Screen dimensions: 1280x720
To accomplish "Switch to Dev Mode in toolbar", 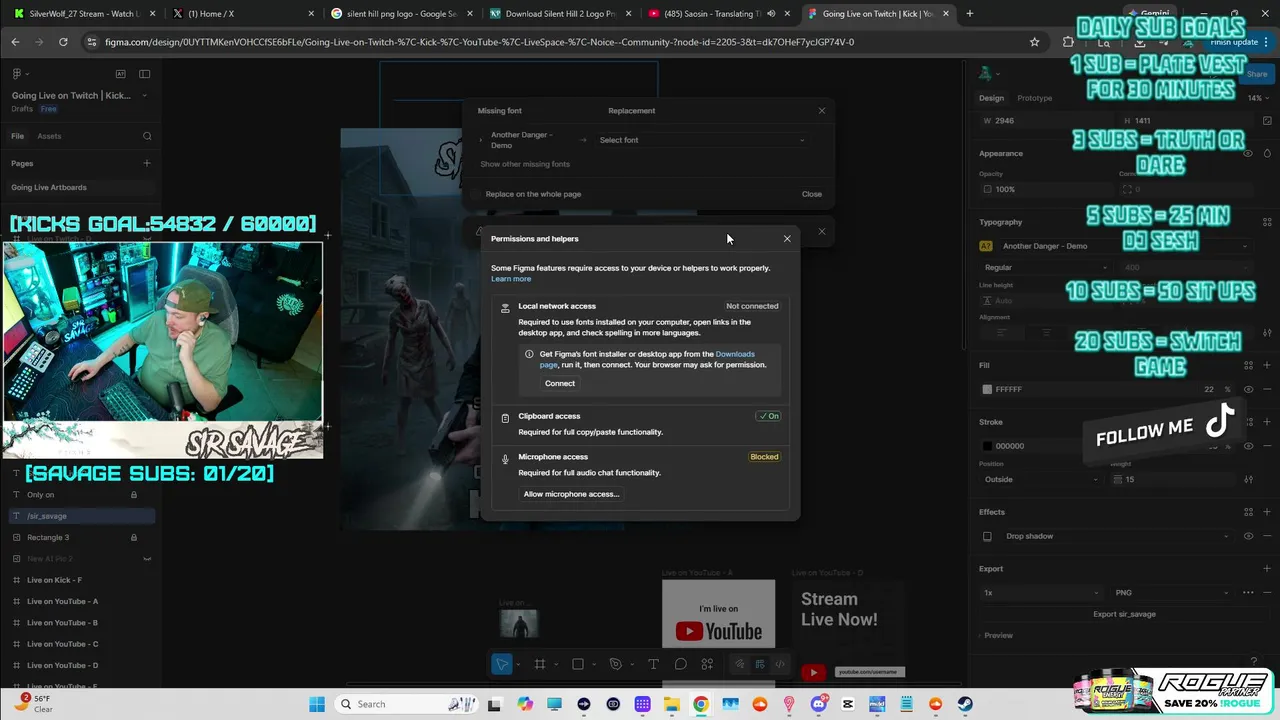I will (x=780, y=664).
